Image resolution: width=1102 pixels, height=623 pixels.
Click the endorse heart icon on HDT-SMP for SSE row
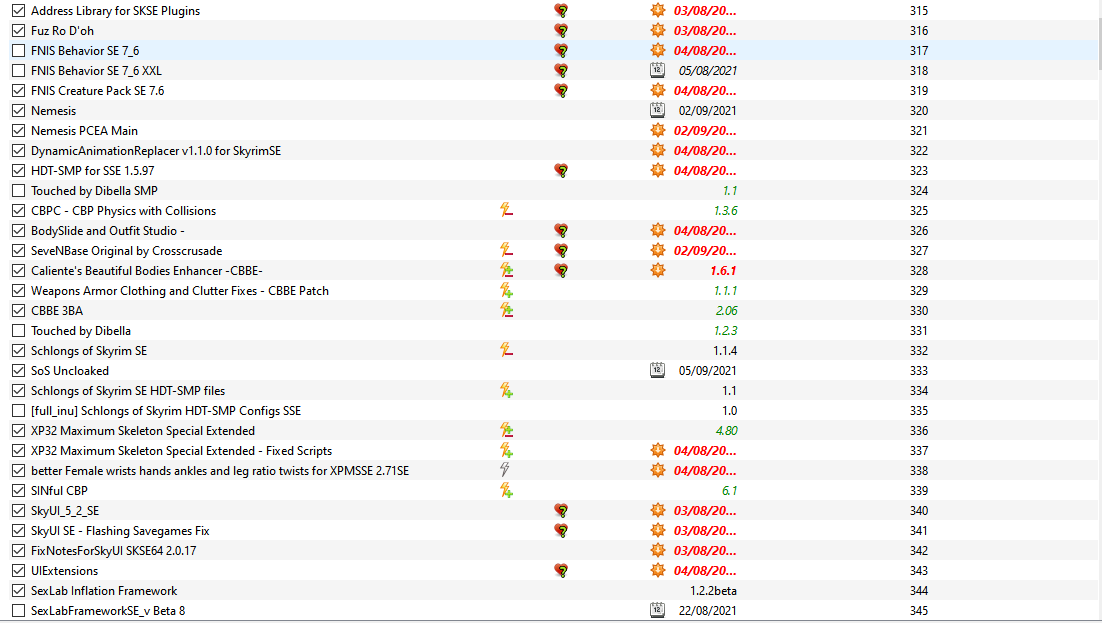pyautogui.click(x=561, y=170)
